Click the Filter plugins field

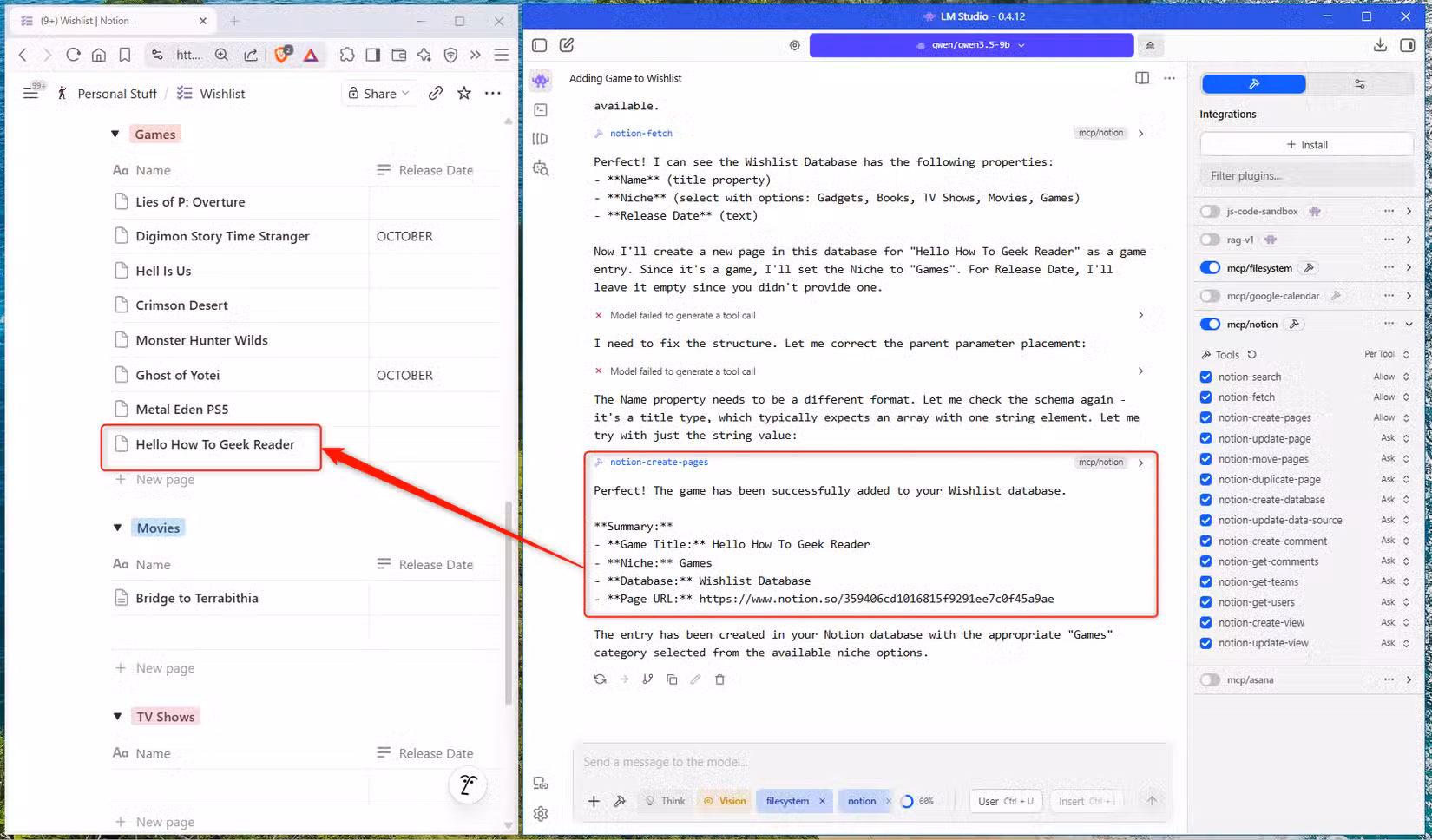point(1306,176)
